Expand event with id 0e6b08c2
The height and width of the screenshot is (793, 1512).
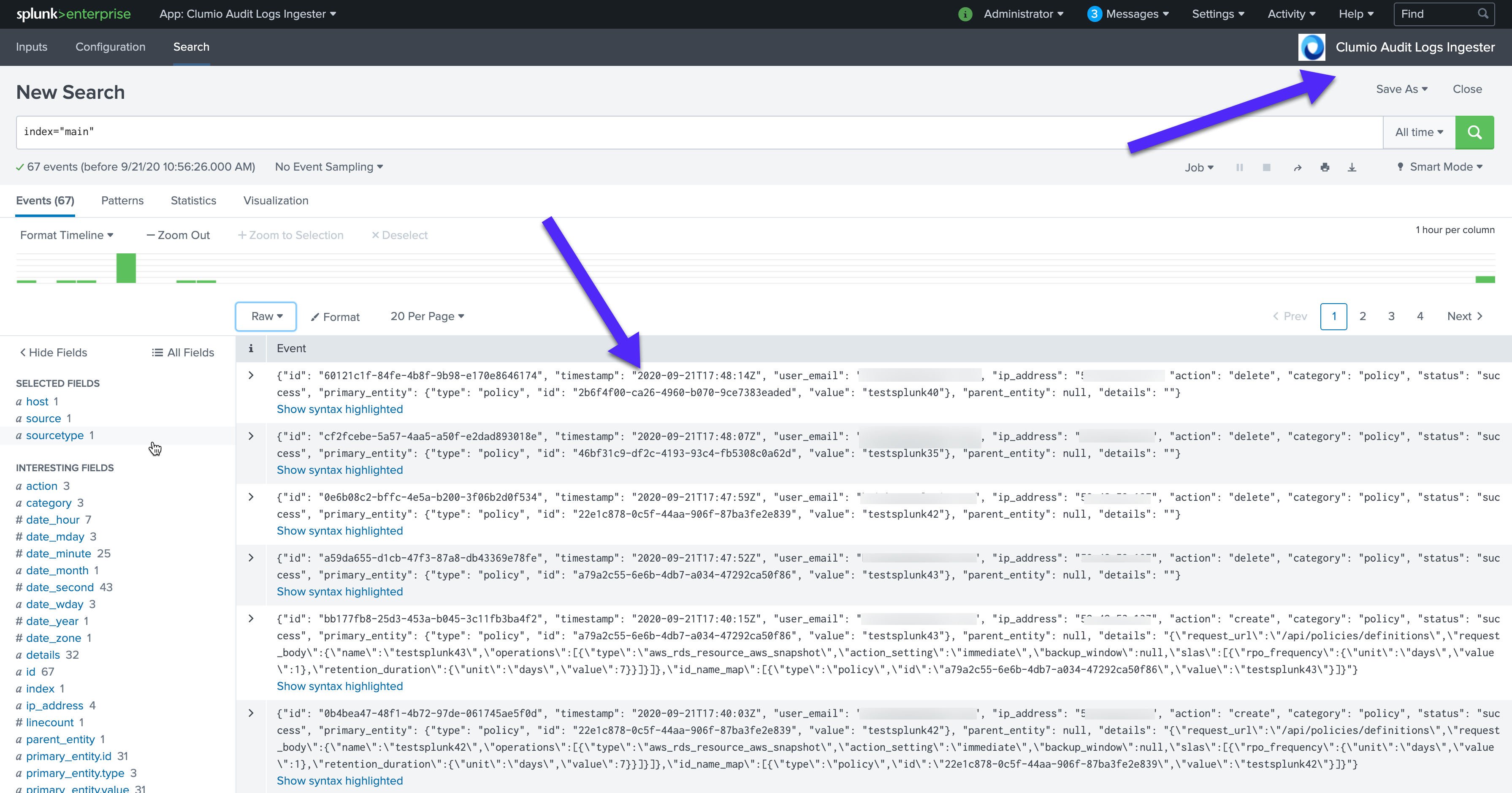tap(251, 497)
